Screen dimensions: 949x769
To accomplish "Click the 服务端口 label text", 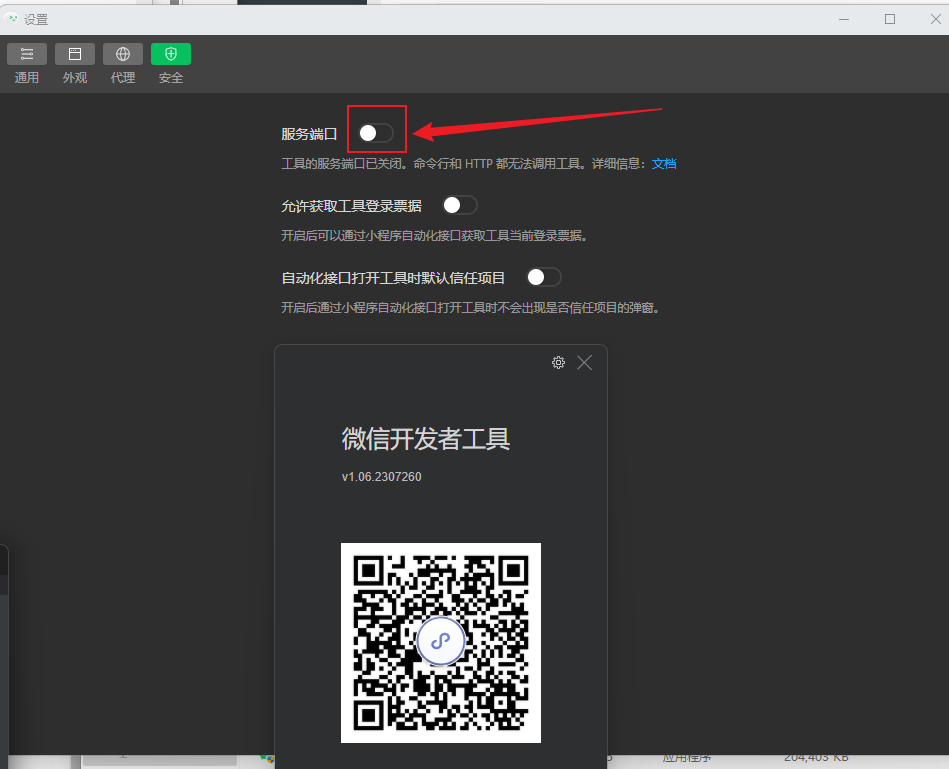I will 310,131.
